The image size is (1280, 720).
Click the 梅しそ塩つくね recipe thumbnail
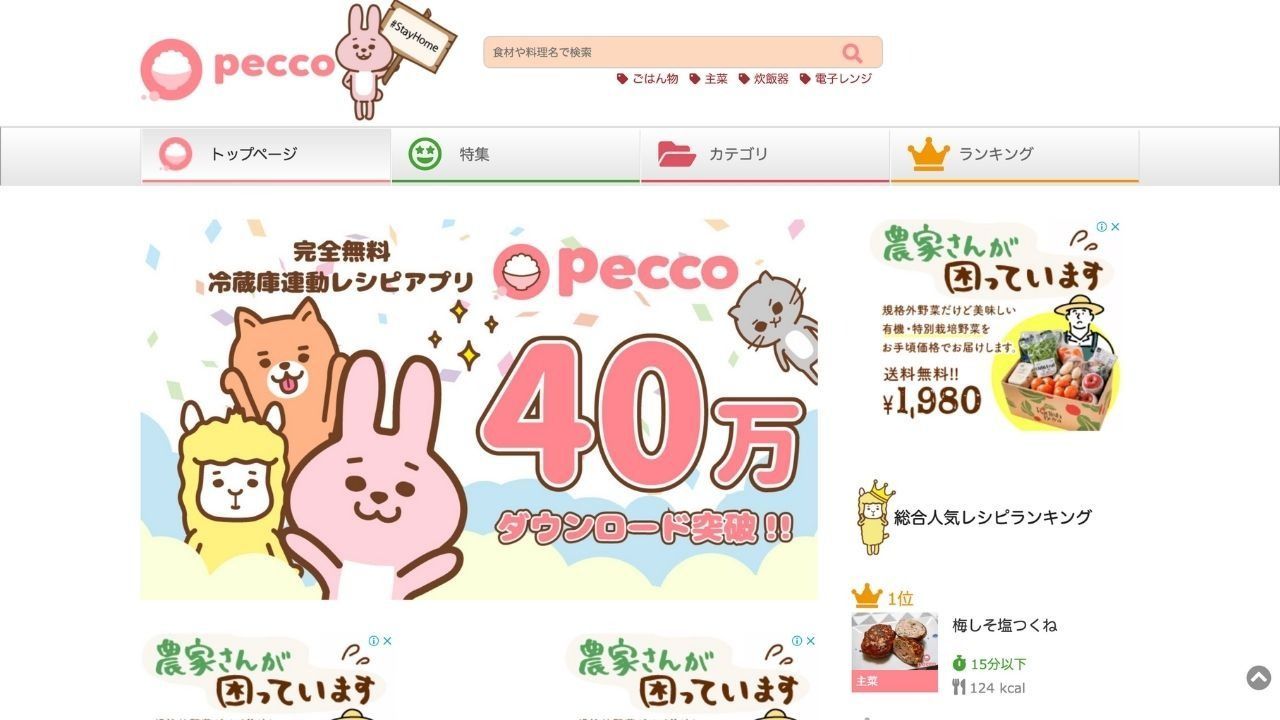(x=895, y=652)
